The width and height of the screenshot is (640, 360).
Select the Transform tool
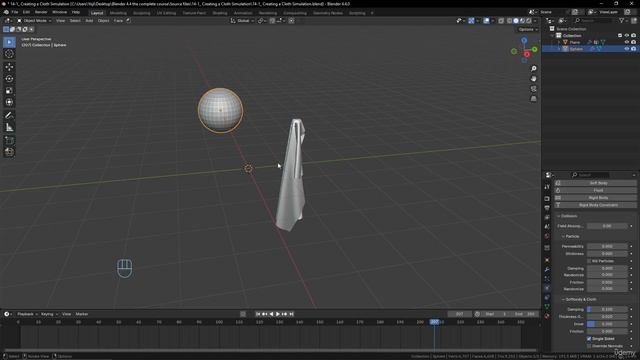tap(9, 102)
